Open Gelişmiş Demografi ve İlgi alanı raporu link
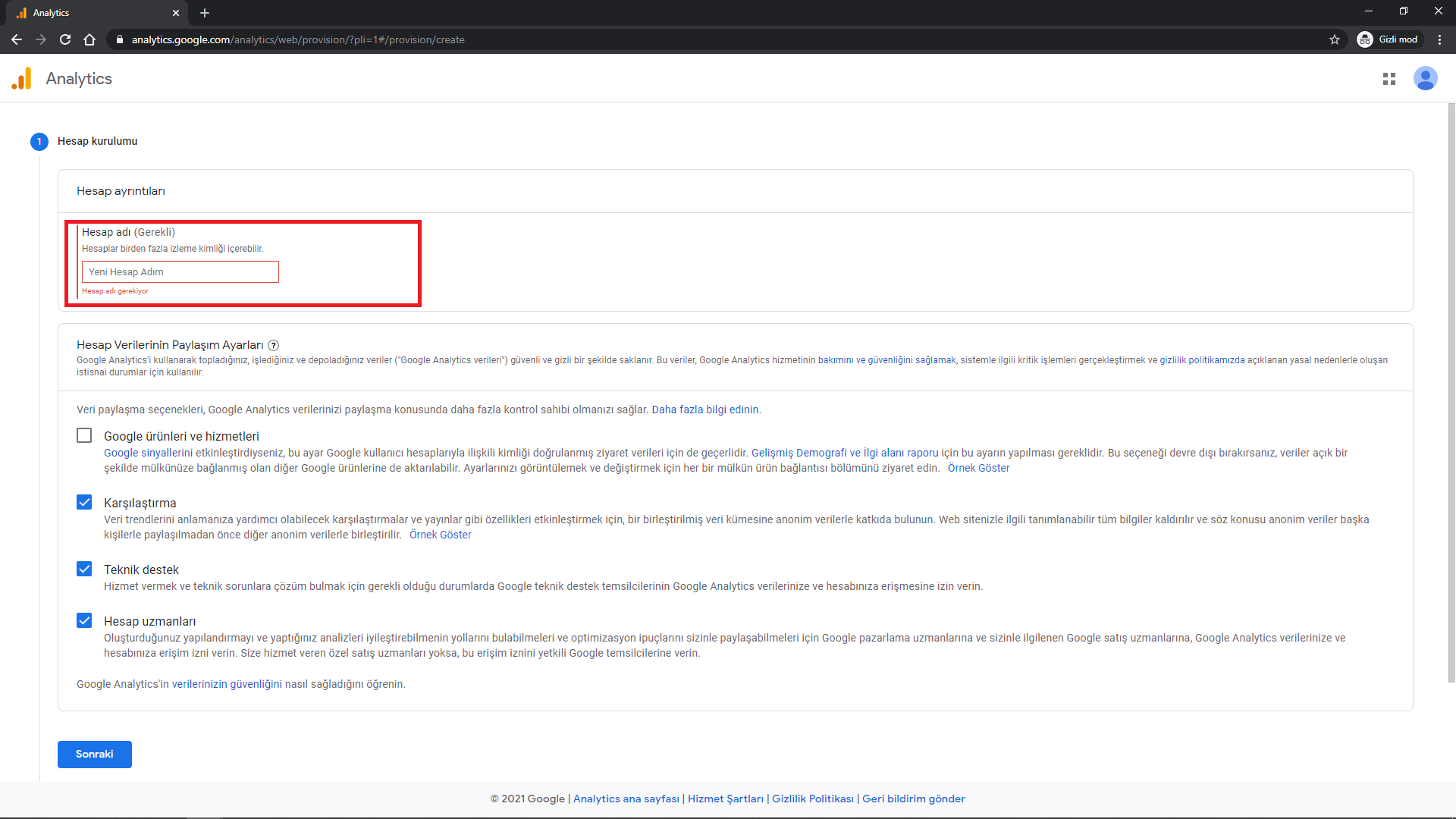The height and width of the screenshot is (819, 1456). (x=845, y=453)
